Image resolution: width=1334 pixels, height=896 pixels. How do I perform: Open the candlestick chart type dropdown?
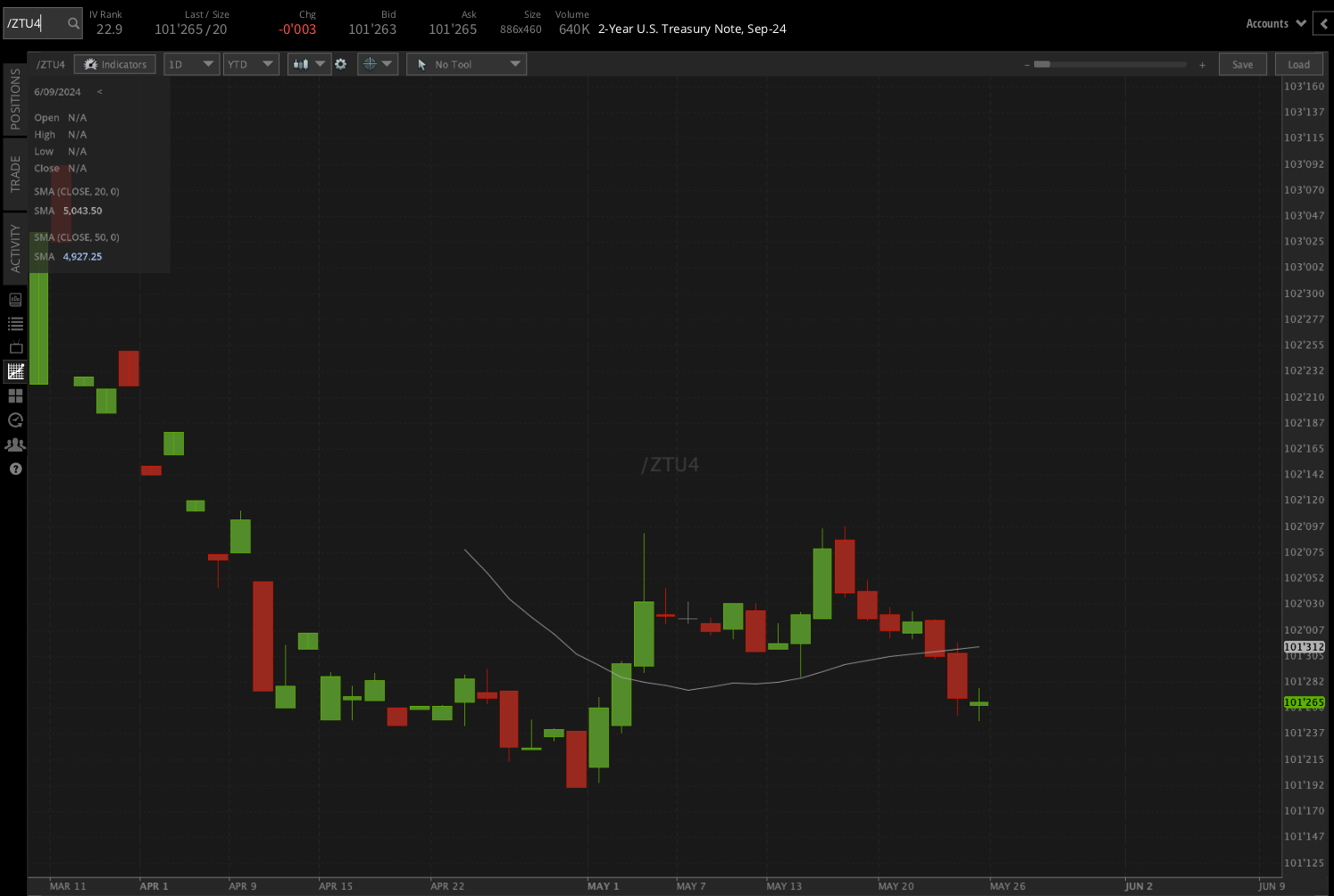pos(309,64)
